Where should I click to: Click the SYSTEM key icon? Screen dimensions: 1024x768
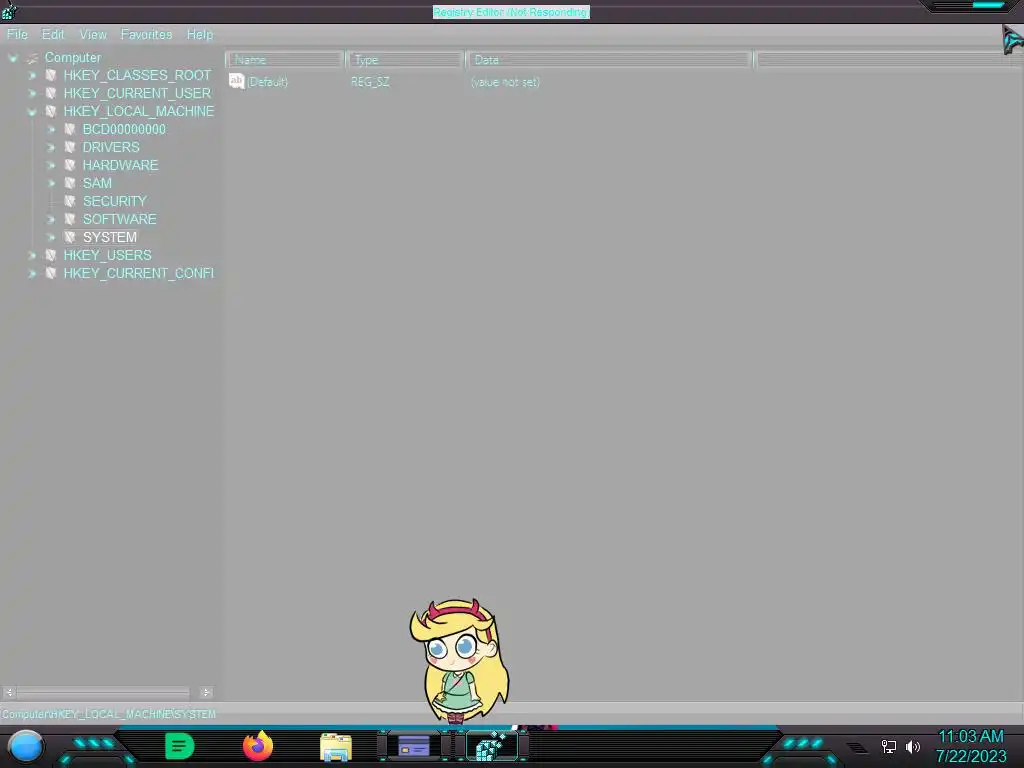click(69, 237)
